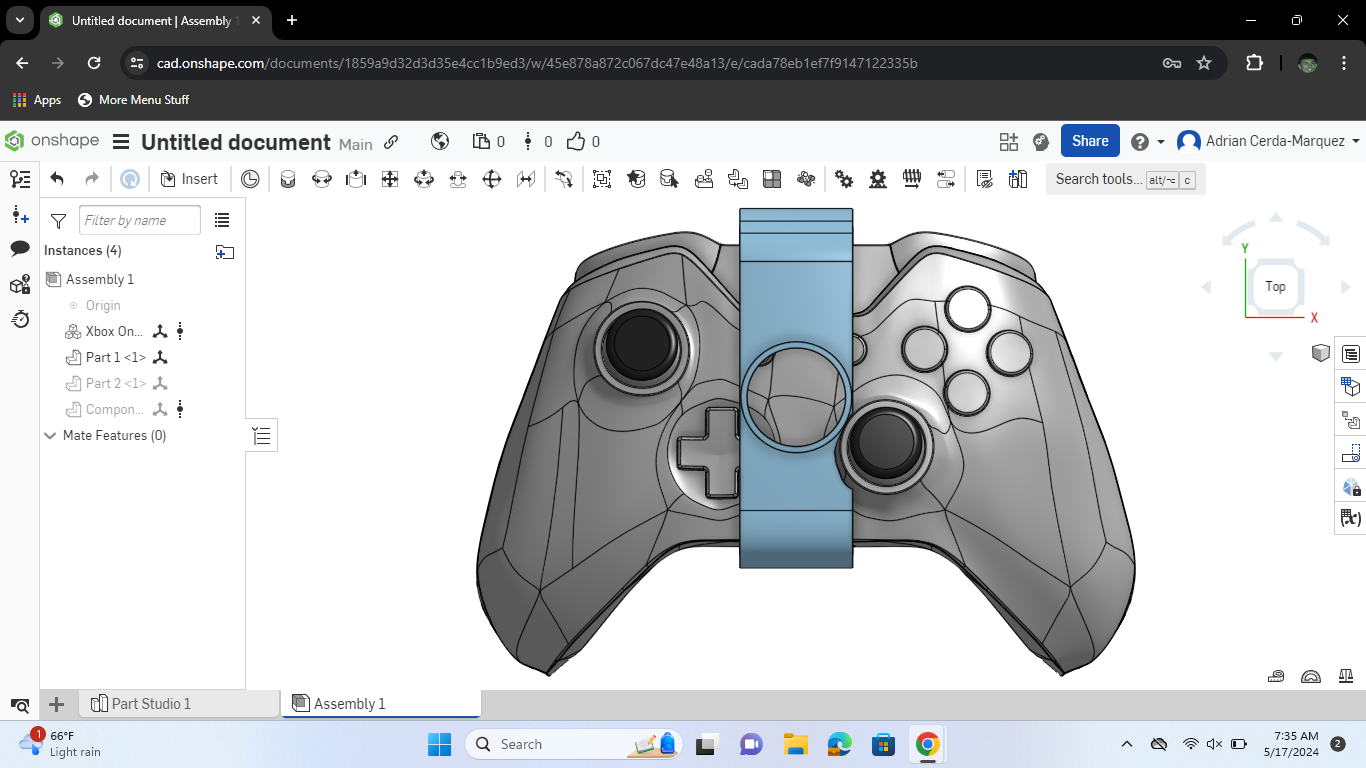The image size is (1366, 768).
Task: Open More Menu Stuff bookmark
Action: click(133, 100)
